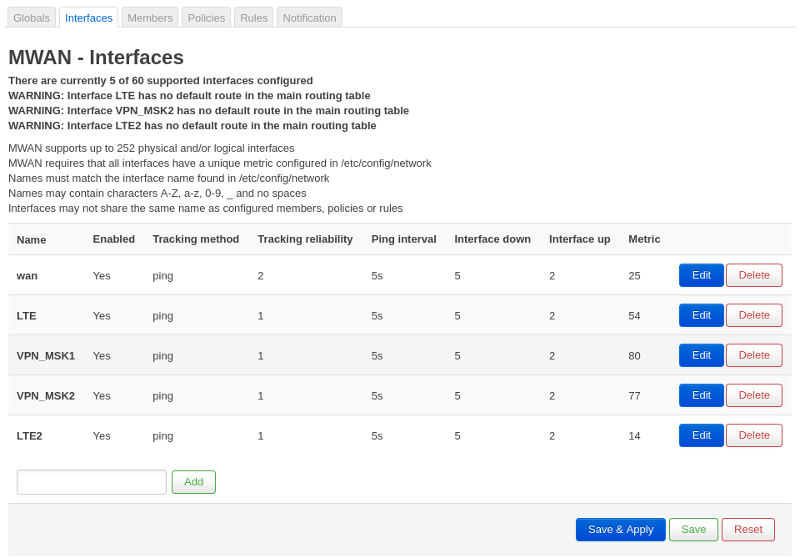The width and height of the screenshot is (800, 558).
Task: Delete the wan interface
Action: pyautogui.click(x=754, y=275)
